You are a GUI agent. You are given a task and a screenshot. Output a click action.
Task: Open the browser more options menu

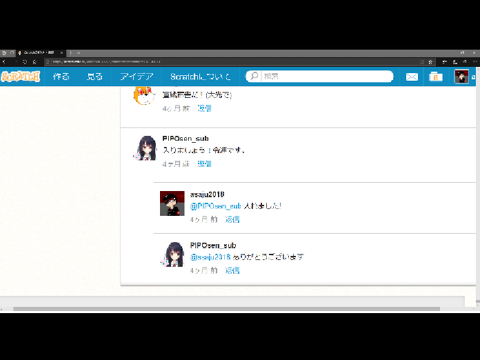click(x=475, y=62)
